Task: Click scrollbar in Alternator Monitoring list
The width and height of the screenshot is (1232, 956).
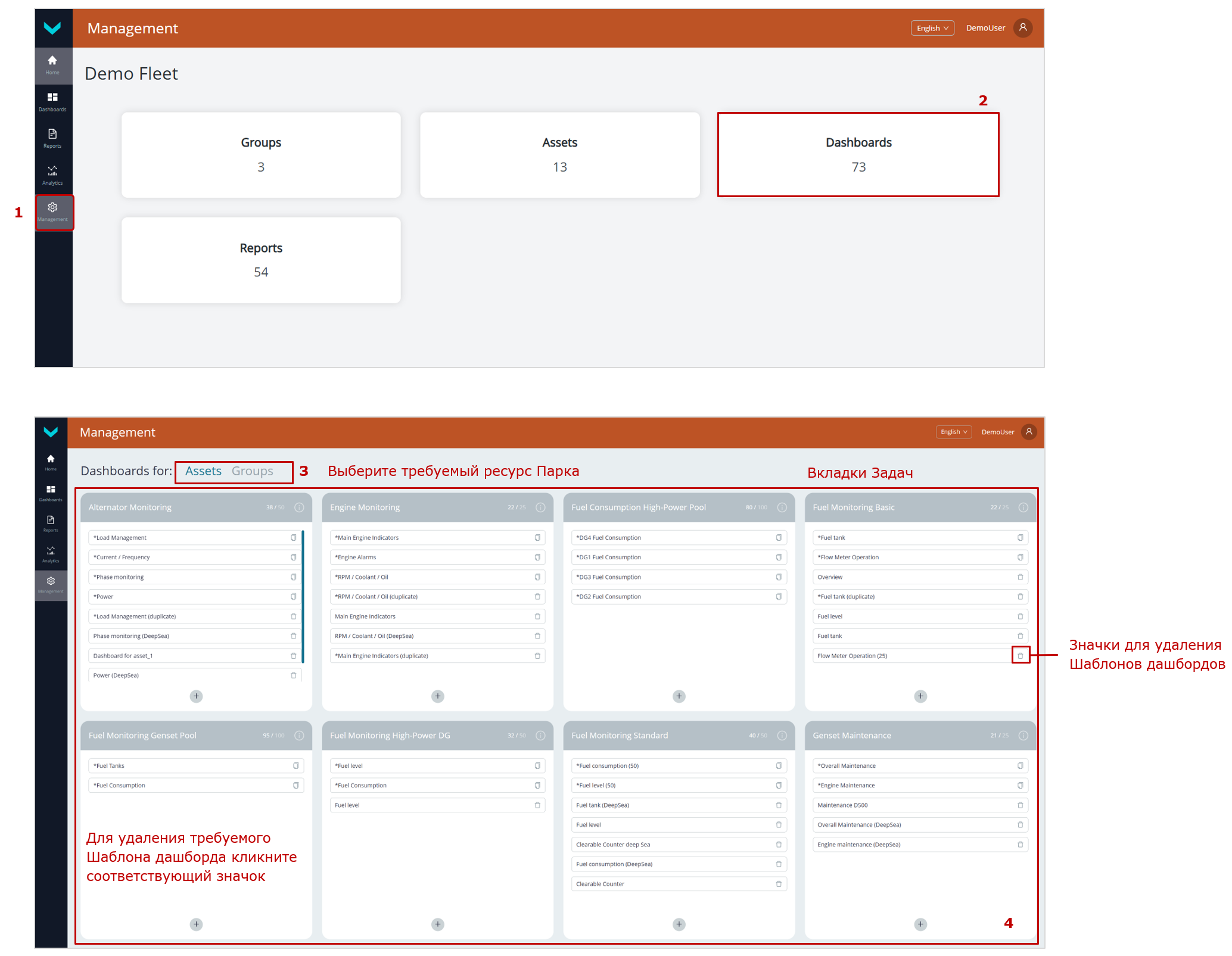Action: tap(303, 596)
